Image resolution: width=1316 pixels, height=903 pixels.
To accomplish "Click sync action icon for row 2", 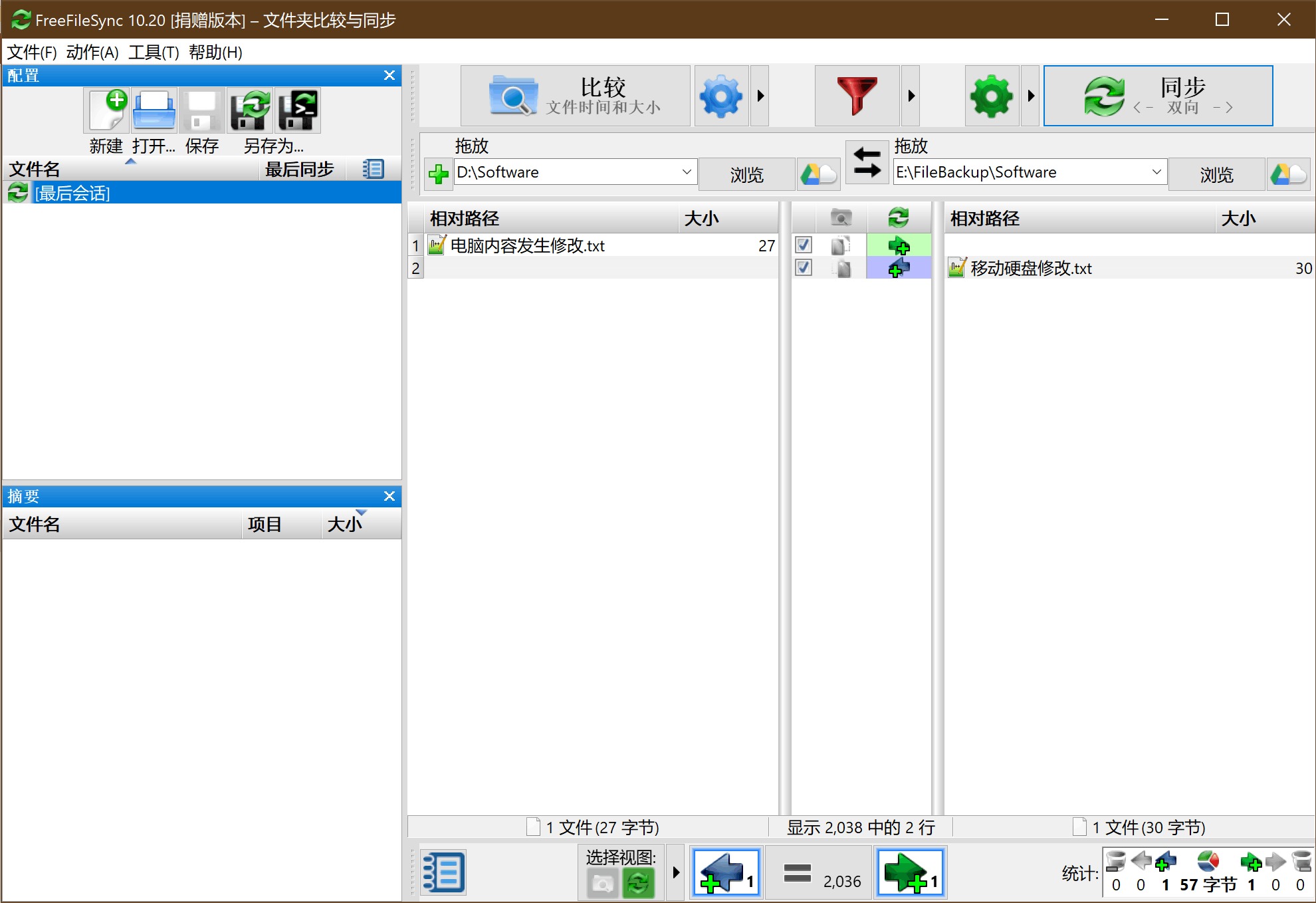I will coord(899,268).
